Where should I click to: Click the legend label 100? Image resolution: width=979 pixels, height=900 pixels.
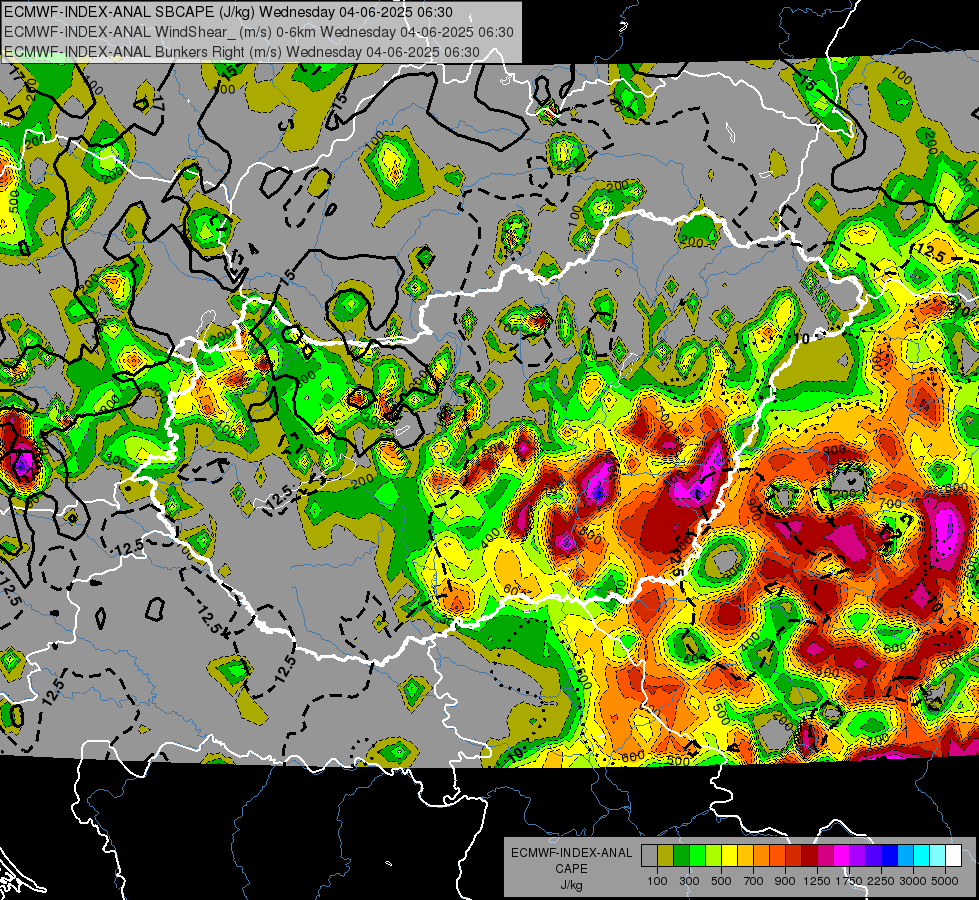(657, 881)
